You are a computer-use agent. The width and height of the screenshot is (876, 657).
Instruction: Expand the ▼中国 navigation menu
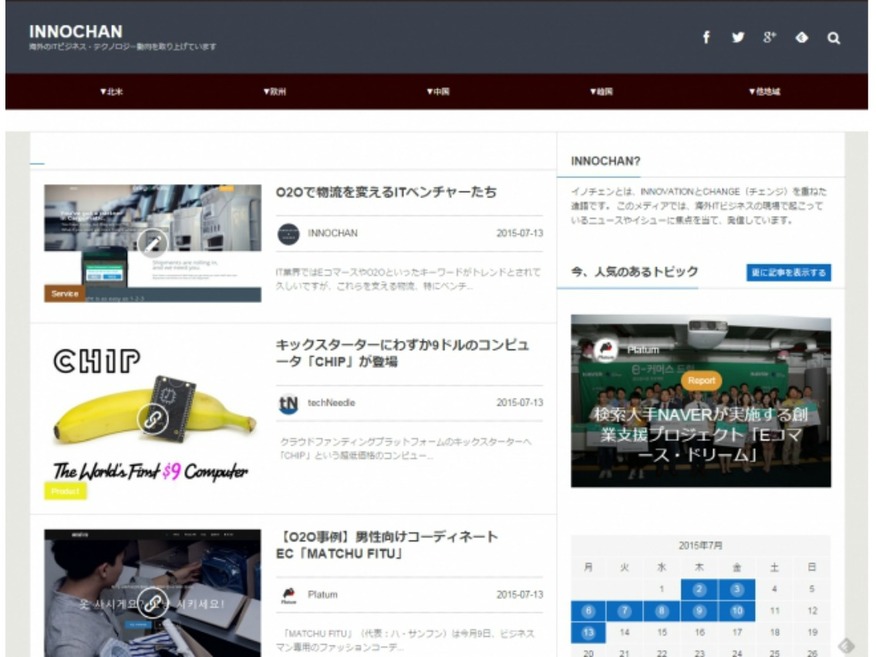[x=438, y=92]
